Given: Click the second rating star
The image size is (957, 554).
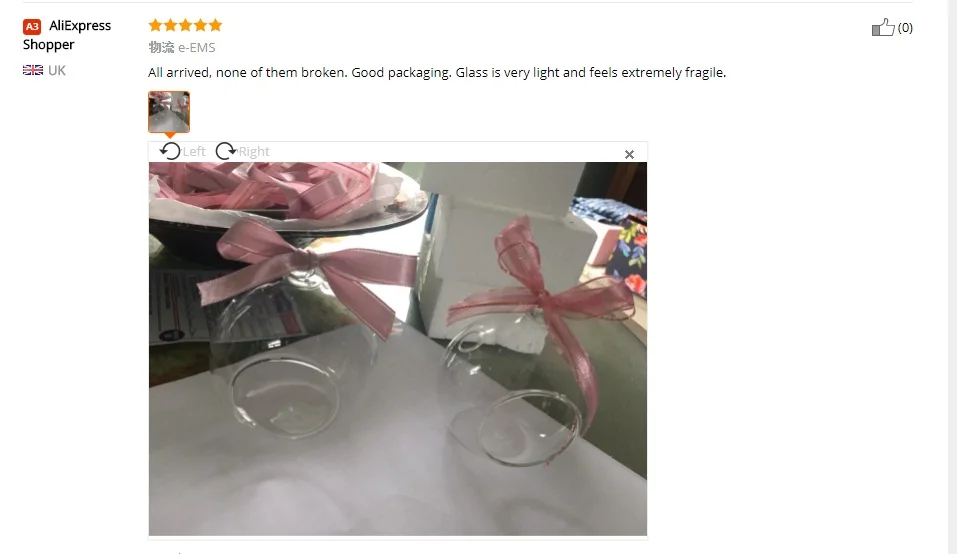Looking at the screenshot, I should point(170,25).
